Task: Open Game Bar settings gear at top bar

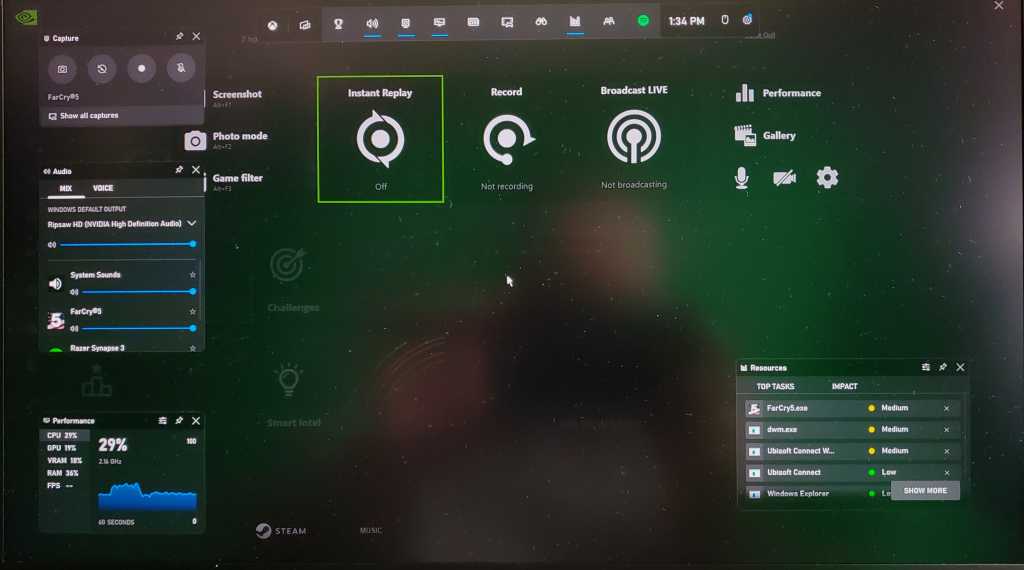Action: (x=747, y=20)
